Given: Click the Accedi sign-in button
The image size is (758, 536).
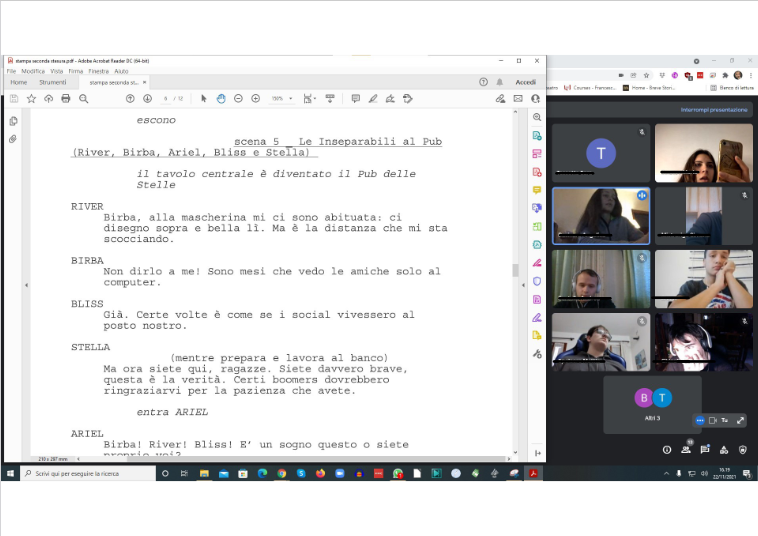Looking at the screenshot, I should point(525,82).
